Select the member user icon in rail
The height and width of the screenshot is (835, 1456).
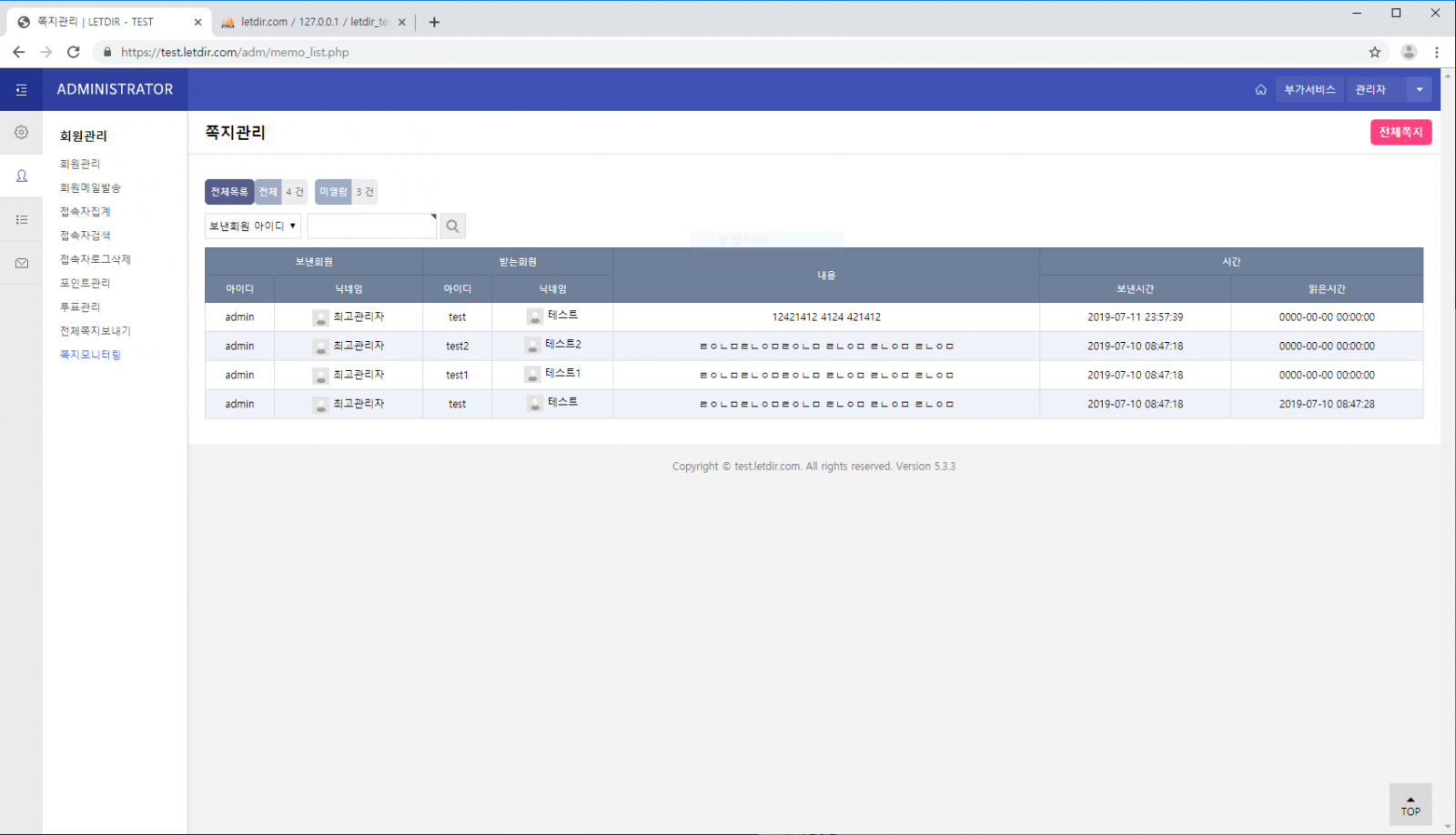point(21,176)
